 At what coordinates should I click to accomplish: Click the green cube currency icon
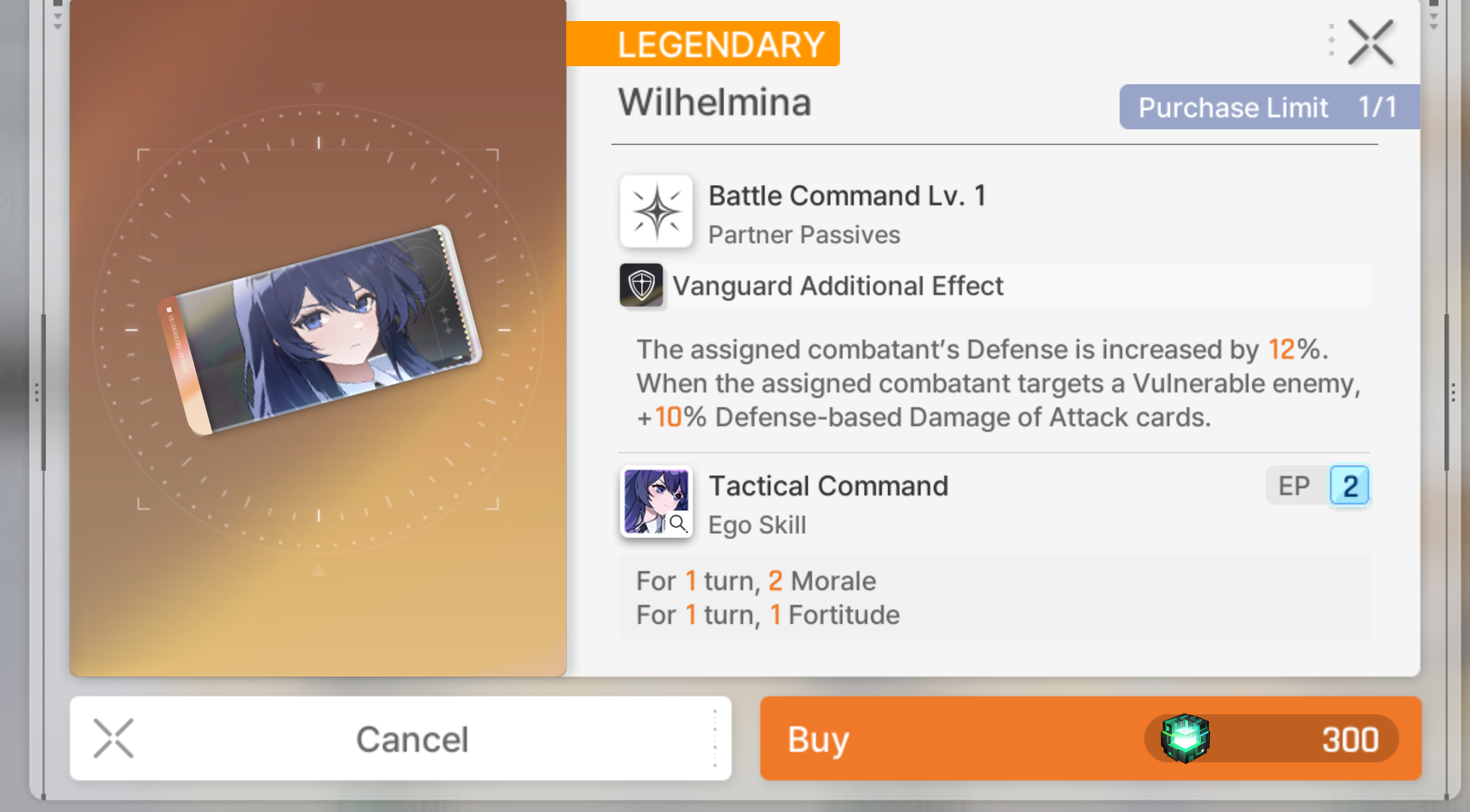(x=1185, y=738)
